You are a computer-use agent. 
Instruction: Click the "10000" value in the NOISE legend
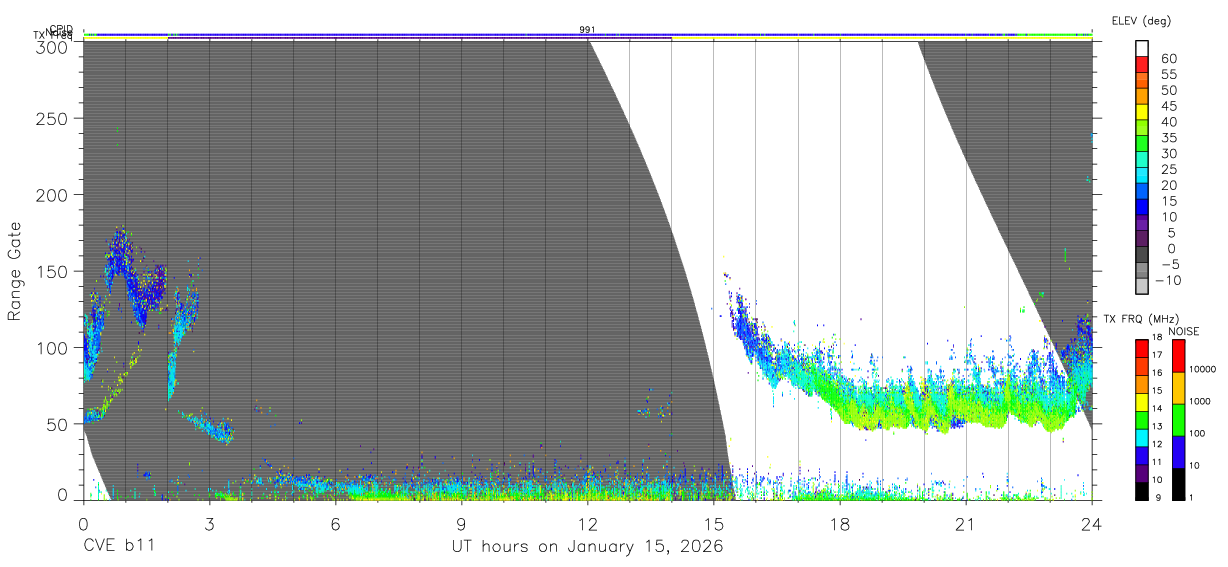(x=1203, y=370)
